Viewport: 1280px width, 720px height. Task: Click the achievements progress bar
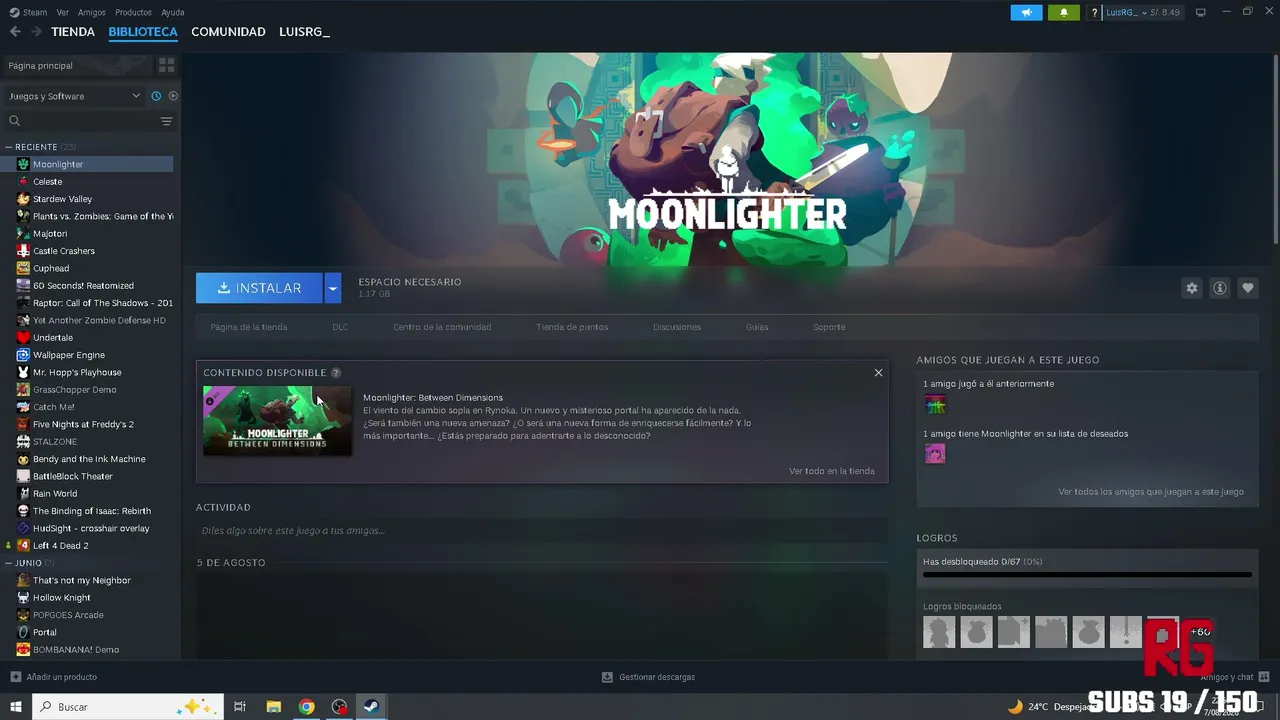(x=1087, y=575)
